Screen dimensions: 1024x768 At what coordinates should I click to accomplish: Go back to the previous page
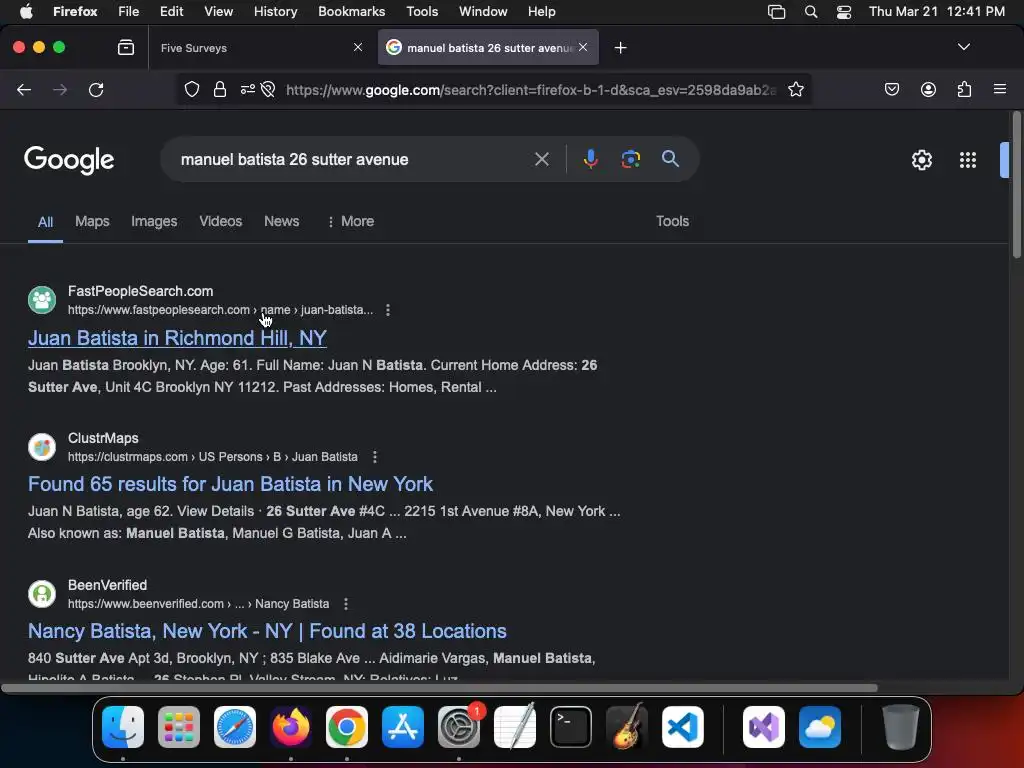24,89
